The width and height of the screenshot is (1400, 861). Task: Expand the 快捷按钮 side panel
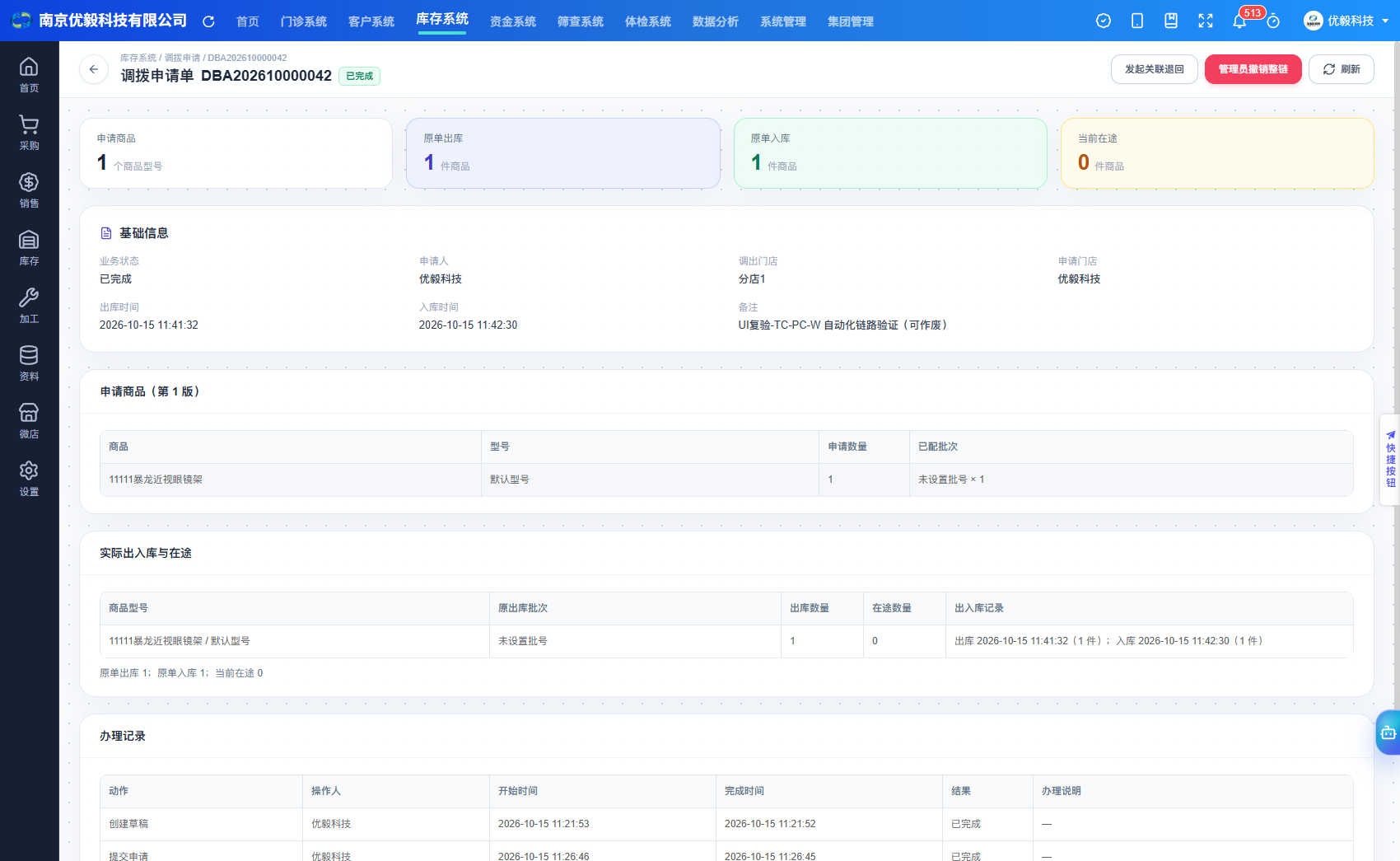pyautogui.click(x=1390, y=459)
